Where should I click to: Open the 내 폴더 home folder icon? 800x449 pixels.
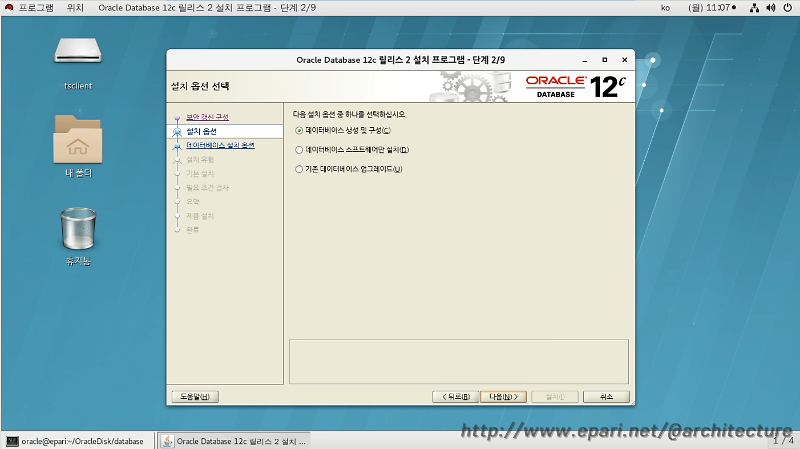point(78,139)
